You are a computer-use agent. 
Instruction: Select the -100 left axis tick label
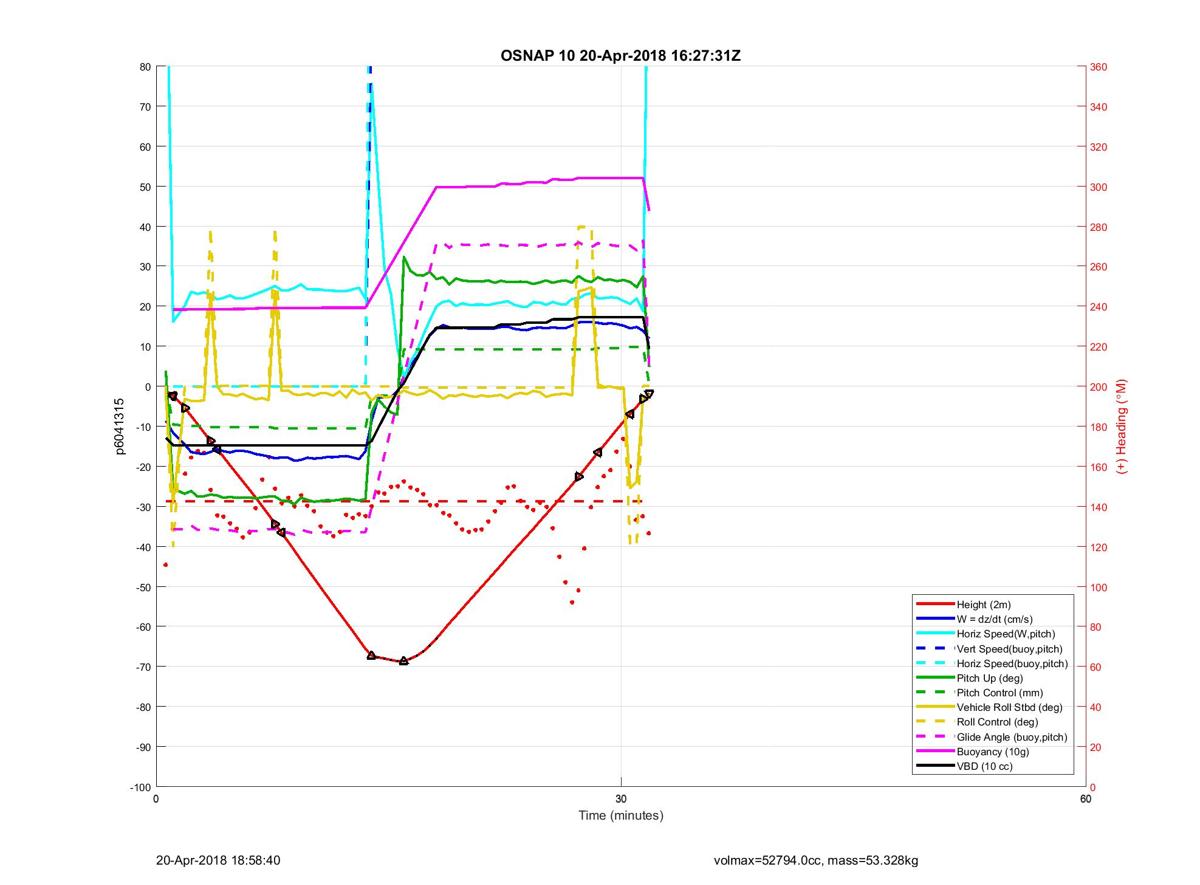(139, 787)
